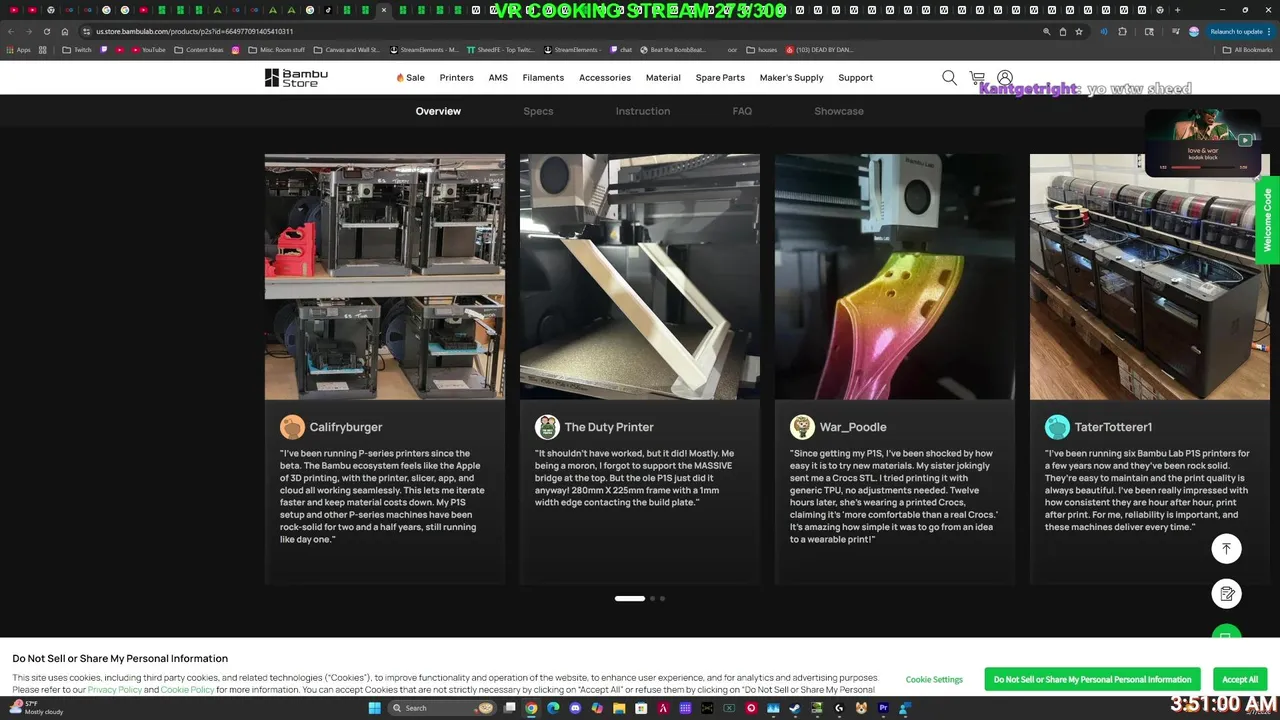Jump to the second carousel page dot
This screenshot has width=1280, height=720.
652,598
